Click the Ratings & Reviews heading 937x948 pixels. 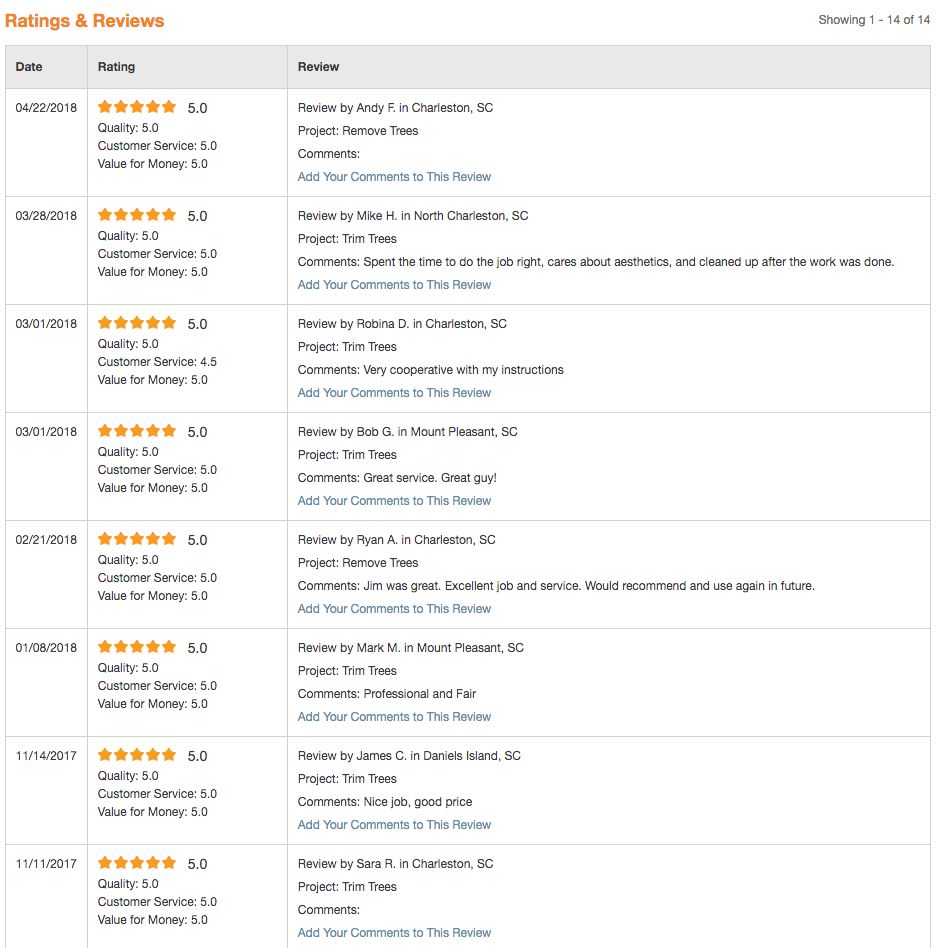(x=84, y=19)
